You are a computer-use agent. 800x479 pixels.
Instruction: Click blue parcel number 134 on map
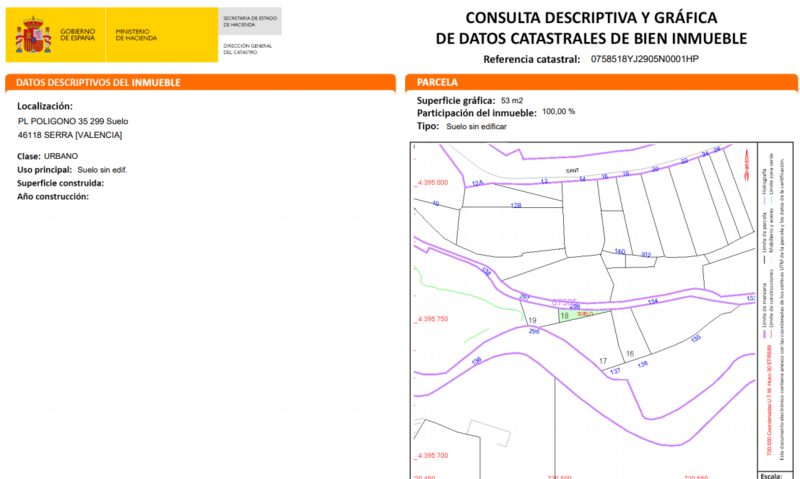coord(653,302)
